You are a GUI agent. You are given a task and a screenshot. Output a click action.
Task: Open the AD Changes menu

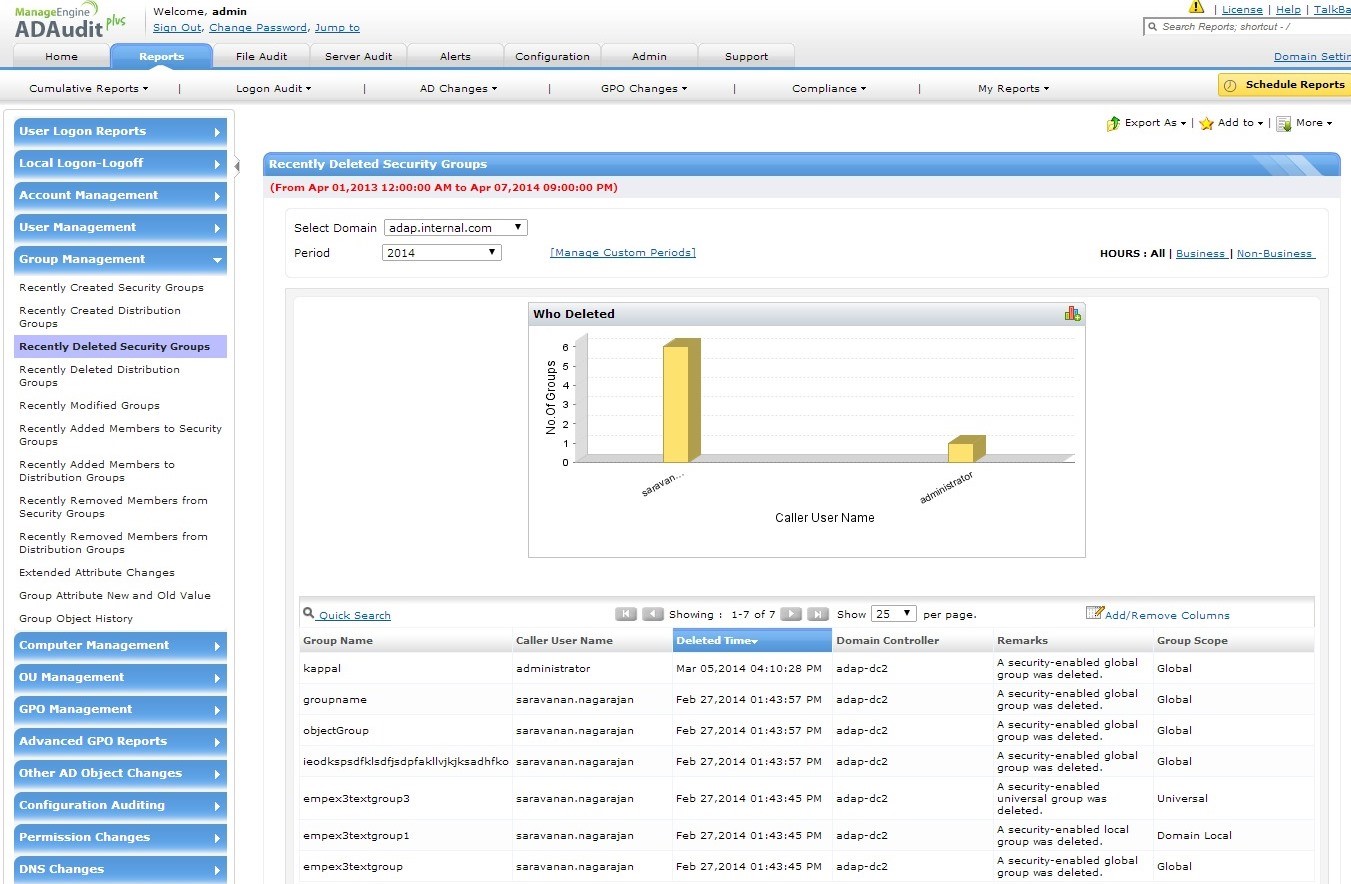coord(457,89)
